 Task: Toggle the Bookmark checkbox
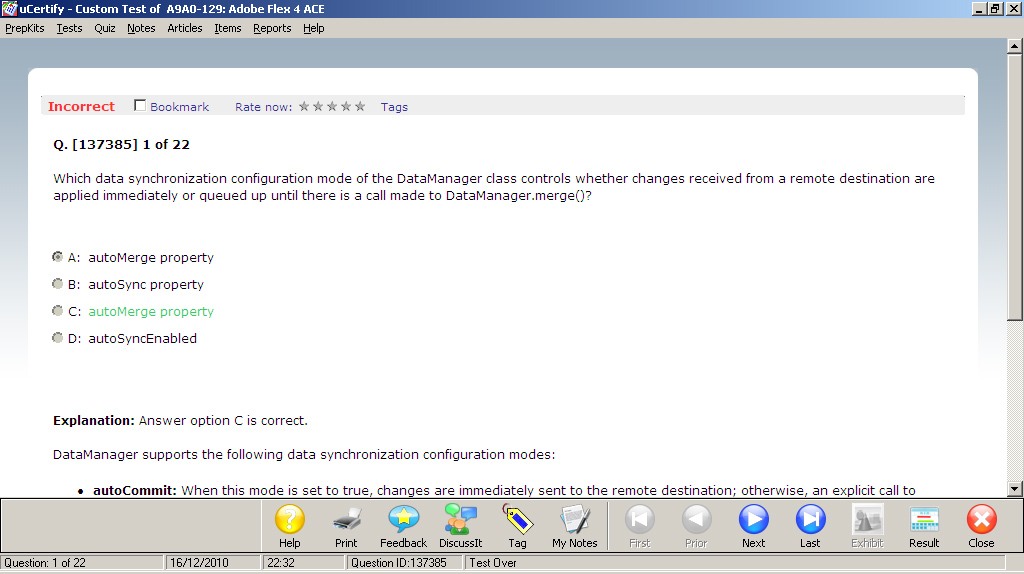click(140, 105)
